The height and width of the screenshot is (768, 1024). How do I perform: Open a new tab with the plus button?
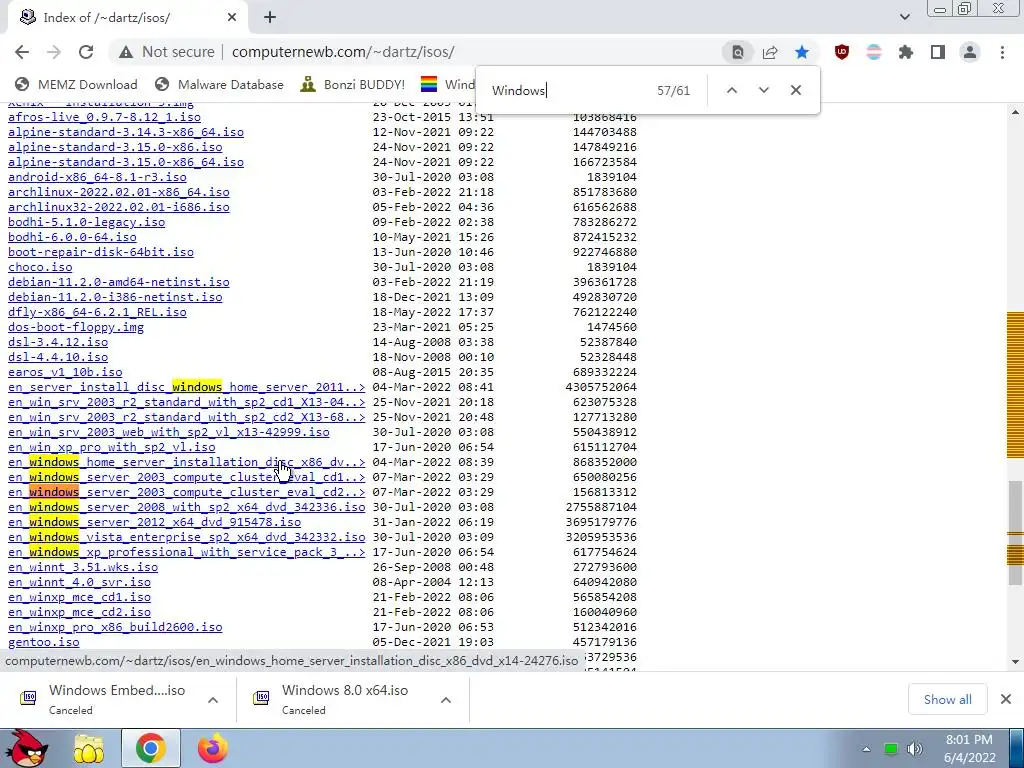pyautogui.click(x=270, y=18)
